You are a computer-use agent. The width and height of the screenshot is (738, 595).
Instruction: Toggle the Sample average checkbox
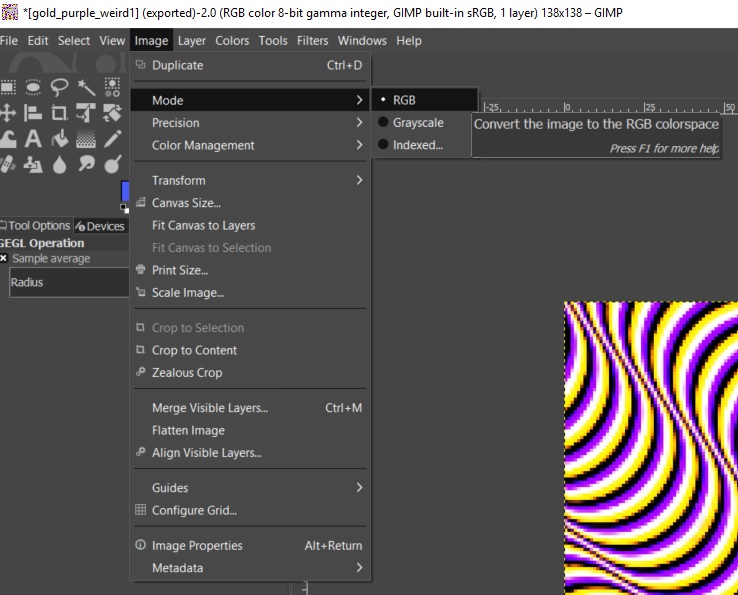tap(4, 258)
